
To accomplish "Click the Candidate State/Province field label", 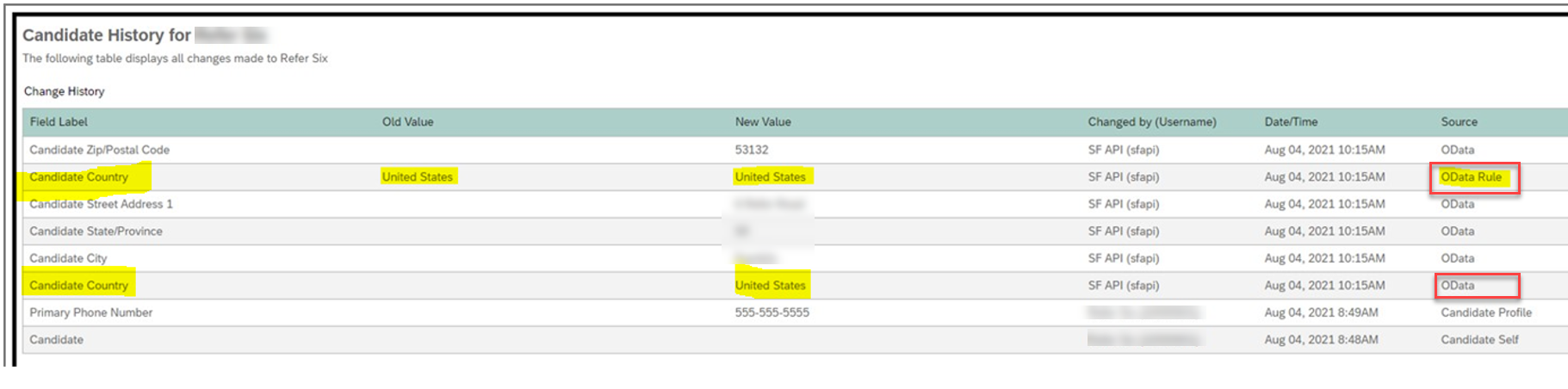I will click(96, 232).
